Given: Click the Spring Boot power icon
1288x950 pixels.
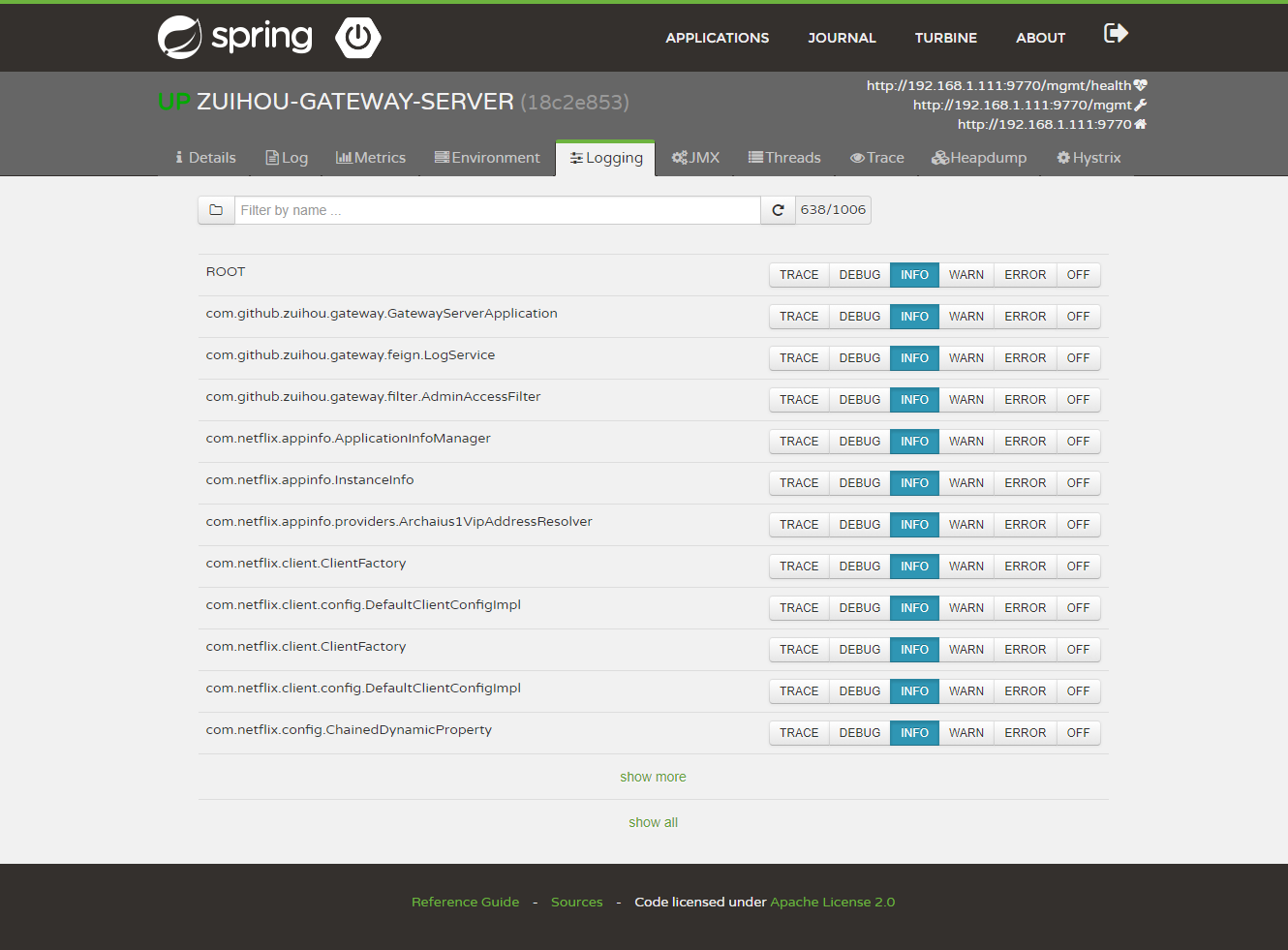Looking at the screenshot, I should (358, 38).
